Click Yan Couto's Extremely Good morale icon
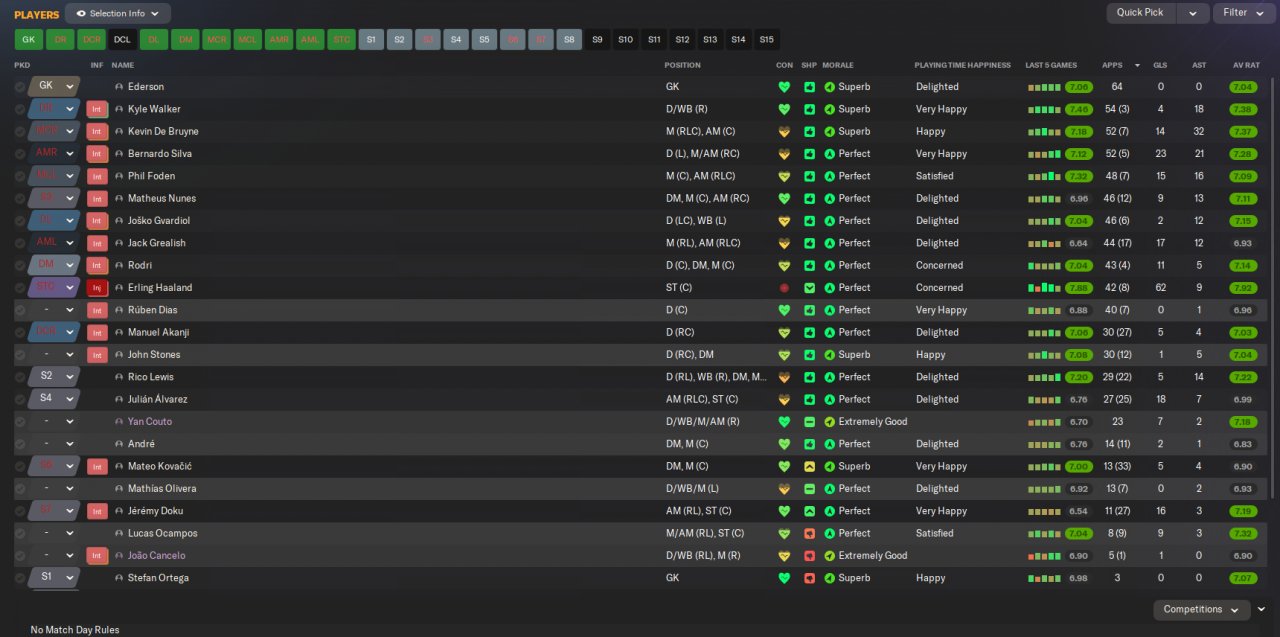1280x637 pixels. pyautogui.click(x=829, y=422)
